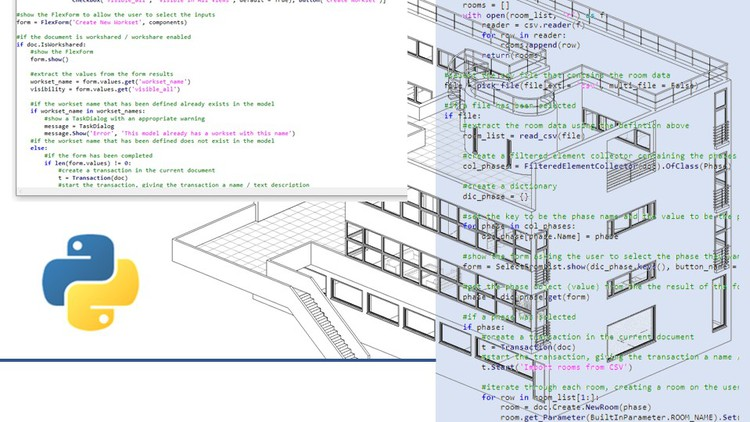Click the line "if workset_name in workset_names:"
The width and height of the screenshot is (750, 422).
[x=88, y=111]
